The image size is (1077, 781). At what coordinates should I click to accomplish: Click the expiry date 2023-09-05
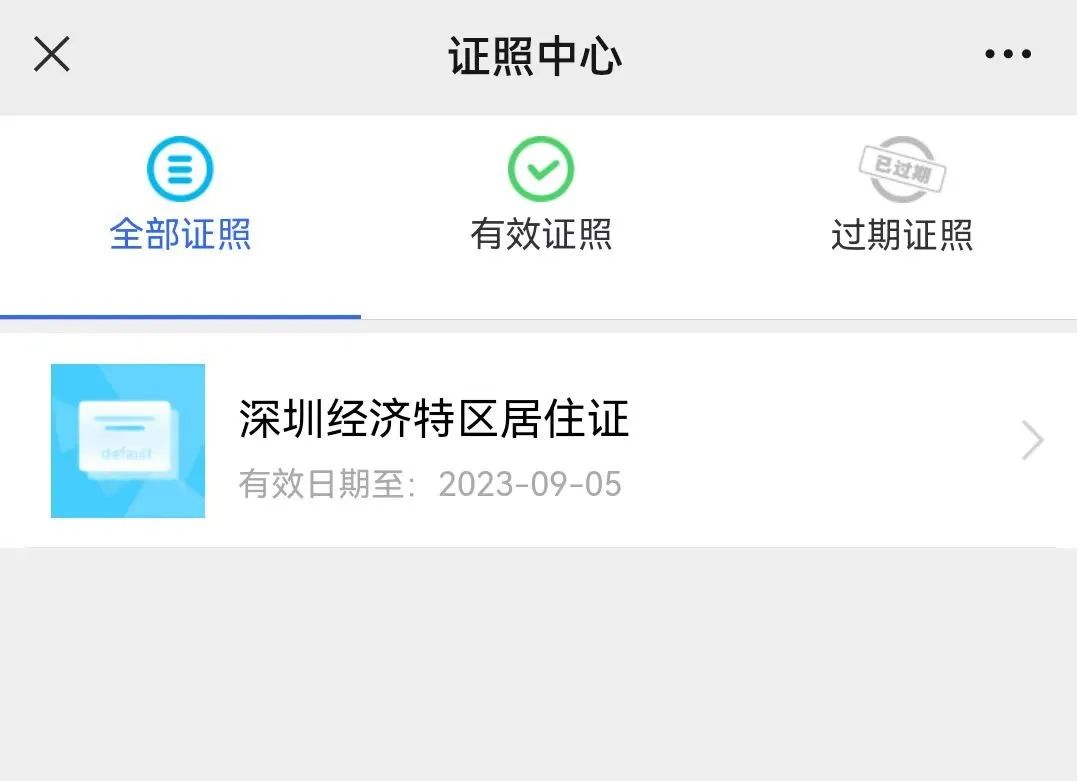[530, 484]
